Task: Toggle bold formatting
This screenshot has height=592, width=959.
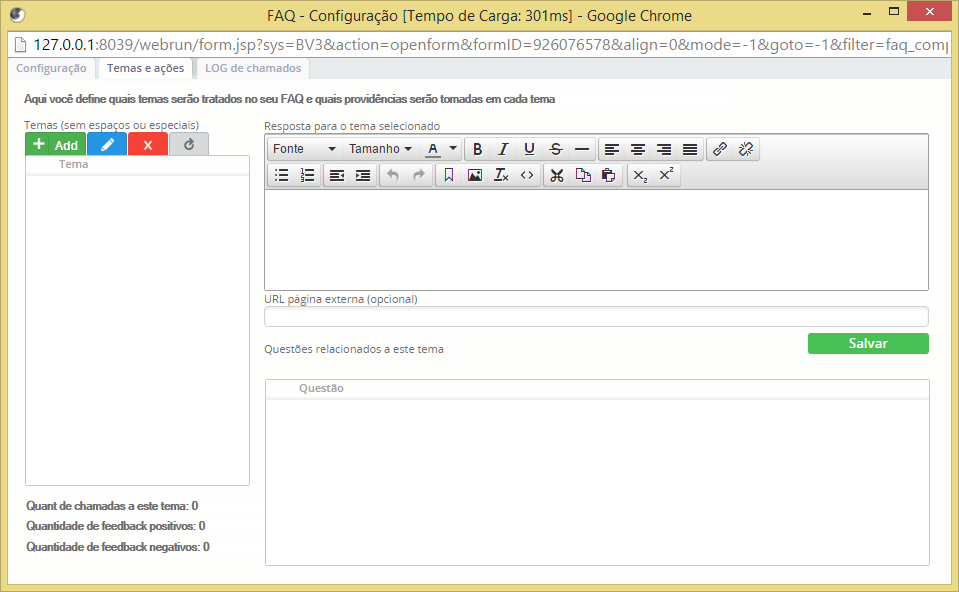Action: tap(478, 149)
